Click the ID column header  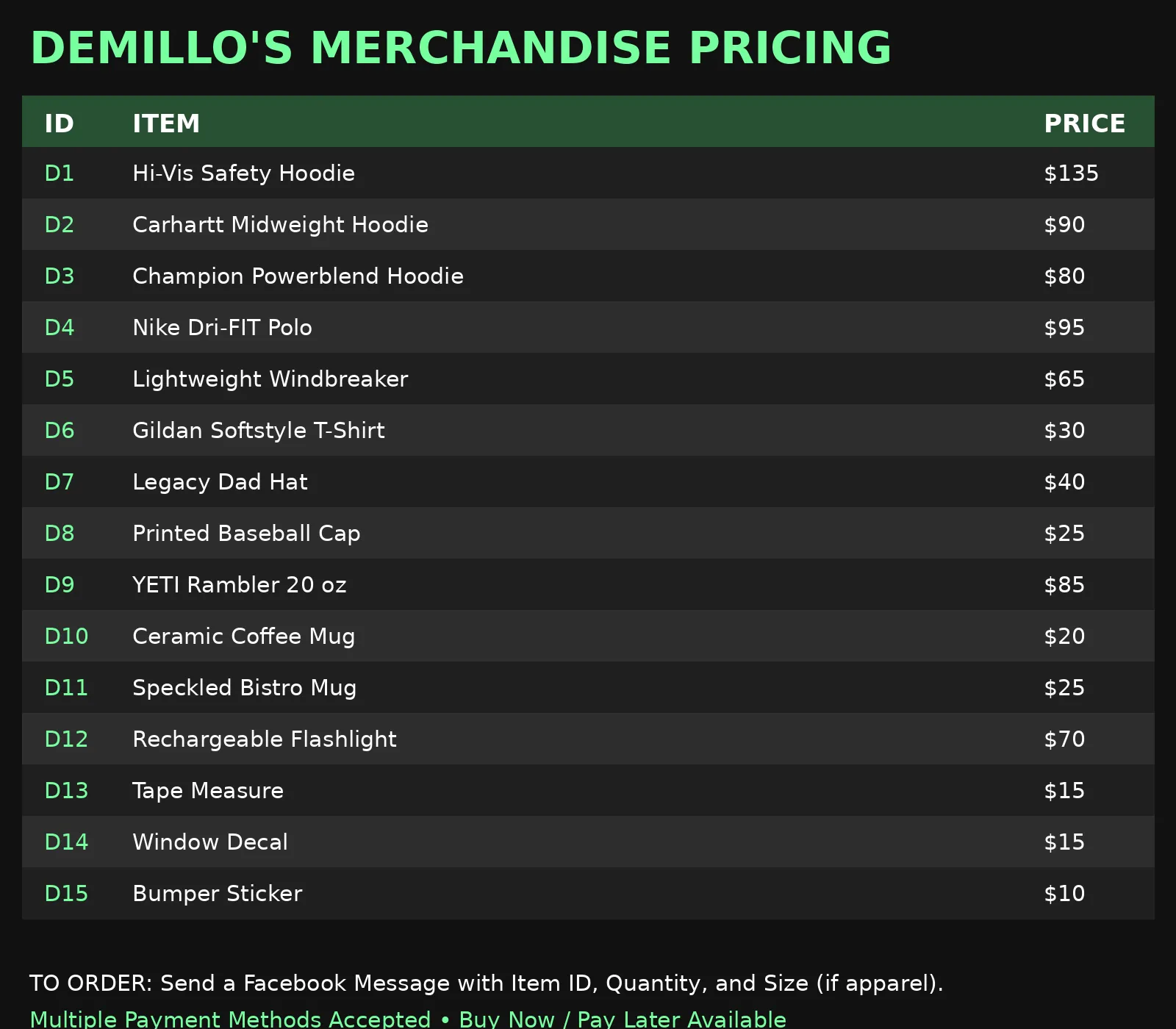click(60, 123)
